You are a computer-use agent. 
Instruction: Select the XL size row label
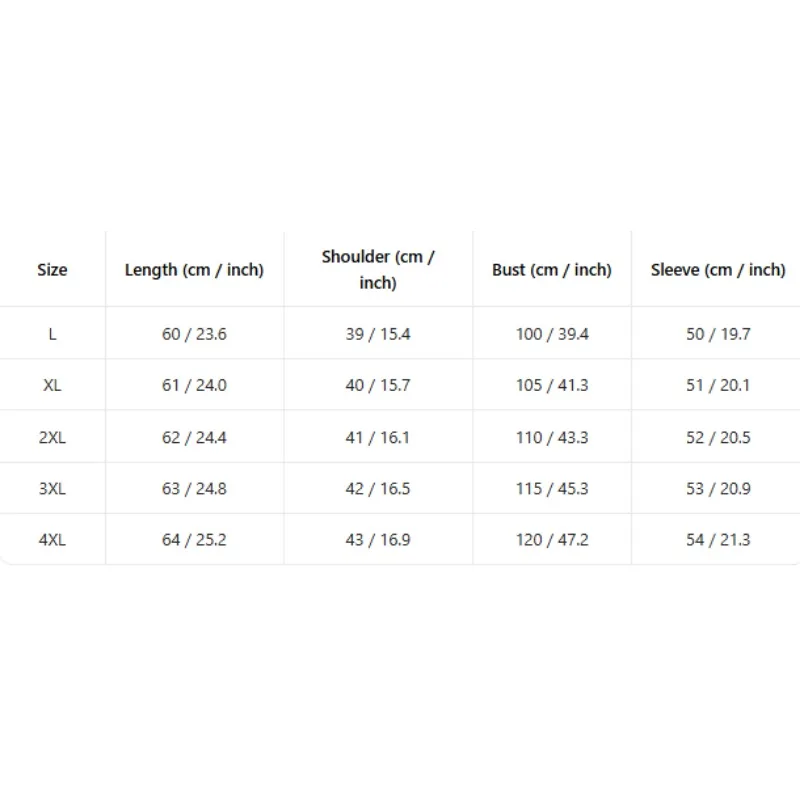point(52,385)
